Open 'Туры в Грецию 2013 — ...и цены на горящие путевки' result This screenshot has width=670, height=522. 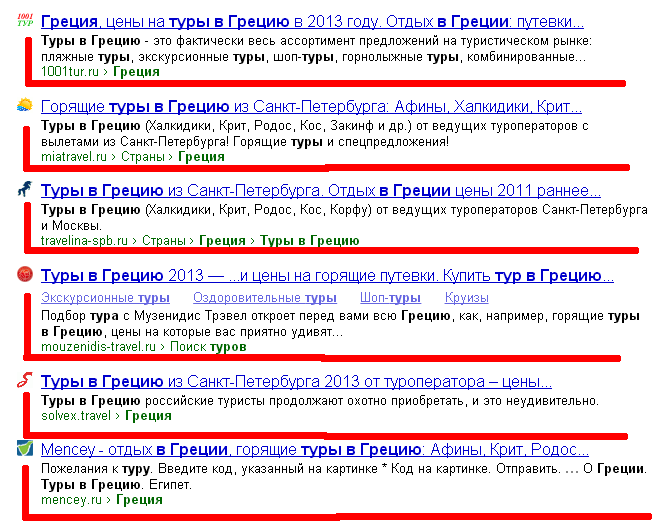pyautogui.click(x=327, y=276)
